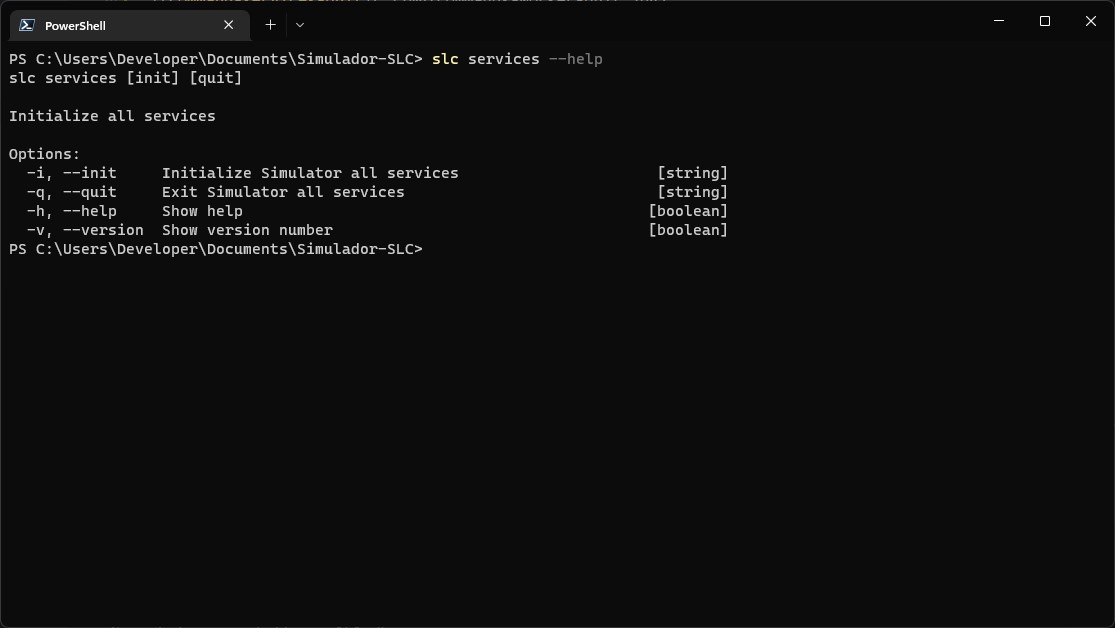Click the --help flag in the command
Image resolution: width=1115 pixels, height=628 pixels.
coord(578,59)
